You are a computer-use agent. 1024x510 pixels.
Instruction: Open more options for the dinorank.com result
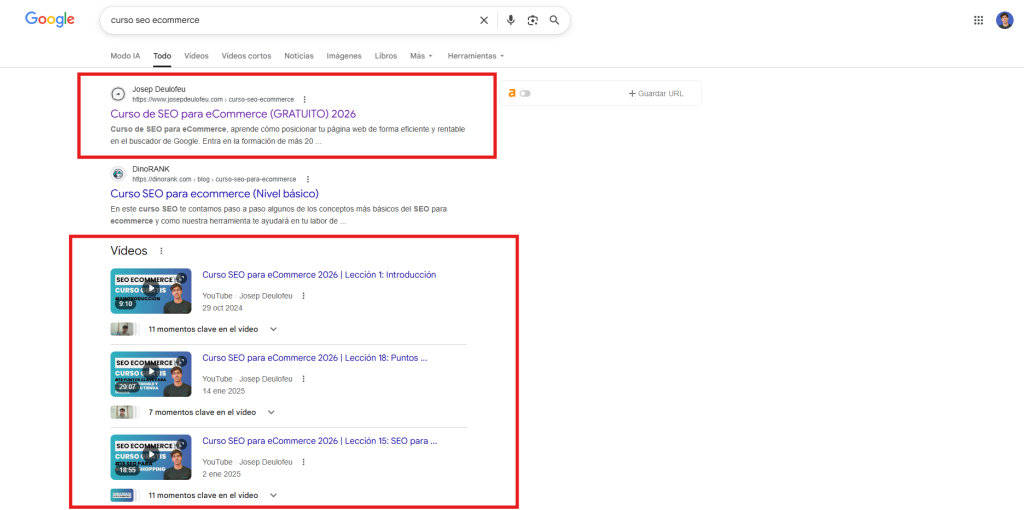pos(308,179)
